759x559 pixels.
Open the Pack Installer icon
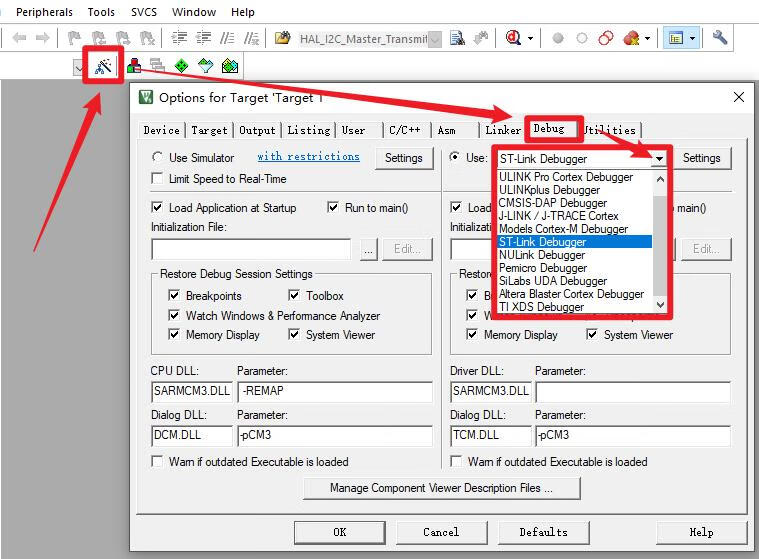(230, 67)
